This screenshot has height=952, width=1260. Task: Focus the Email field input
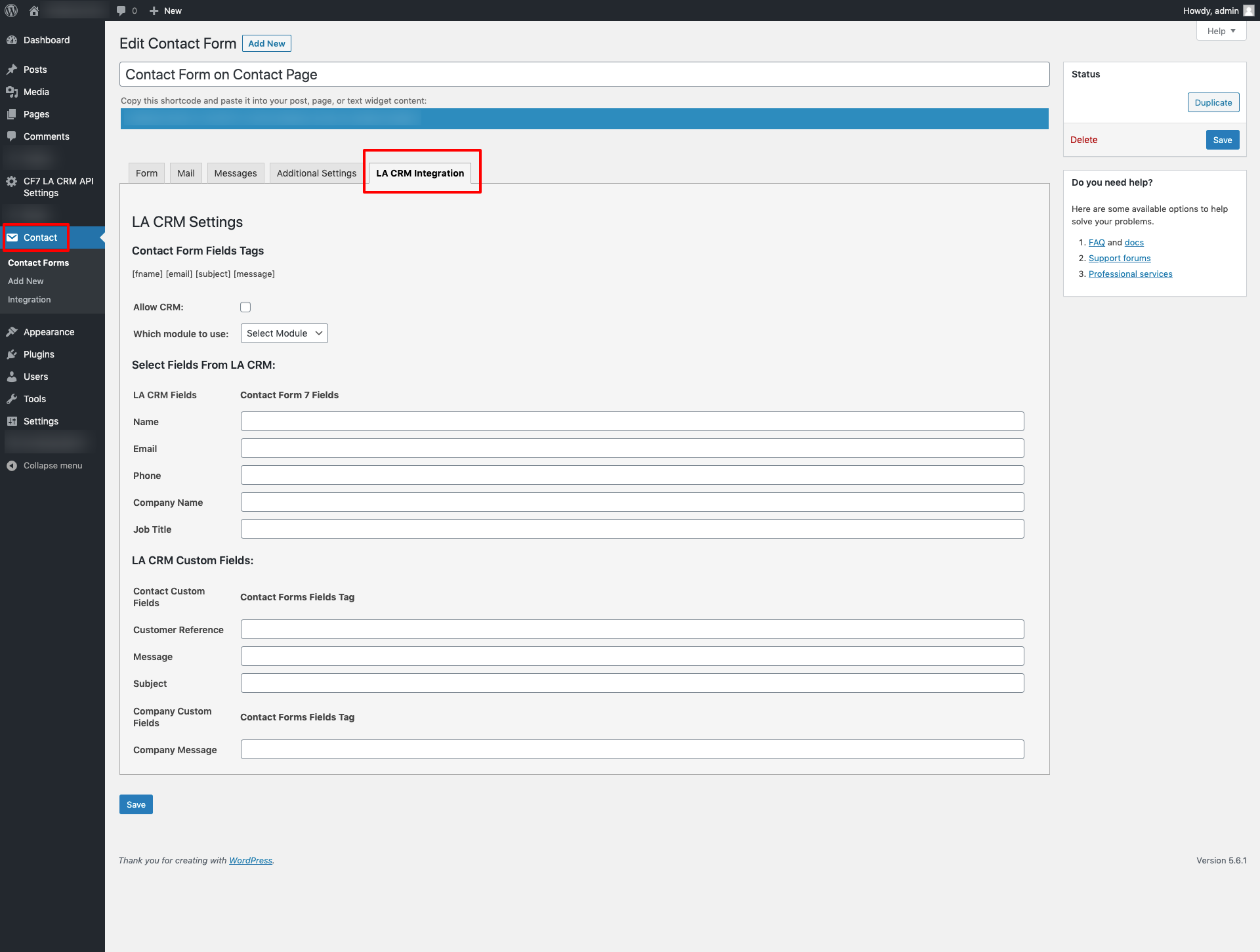coord(632,448)
